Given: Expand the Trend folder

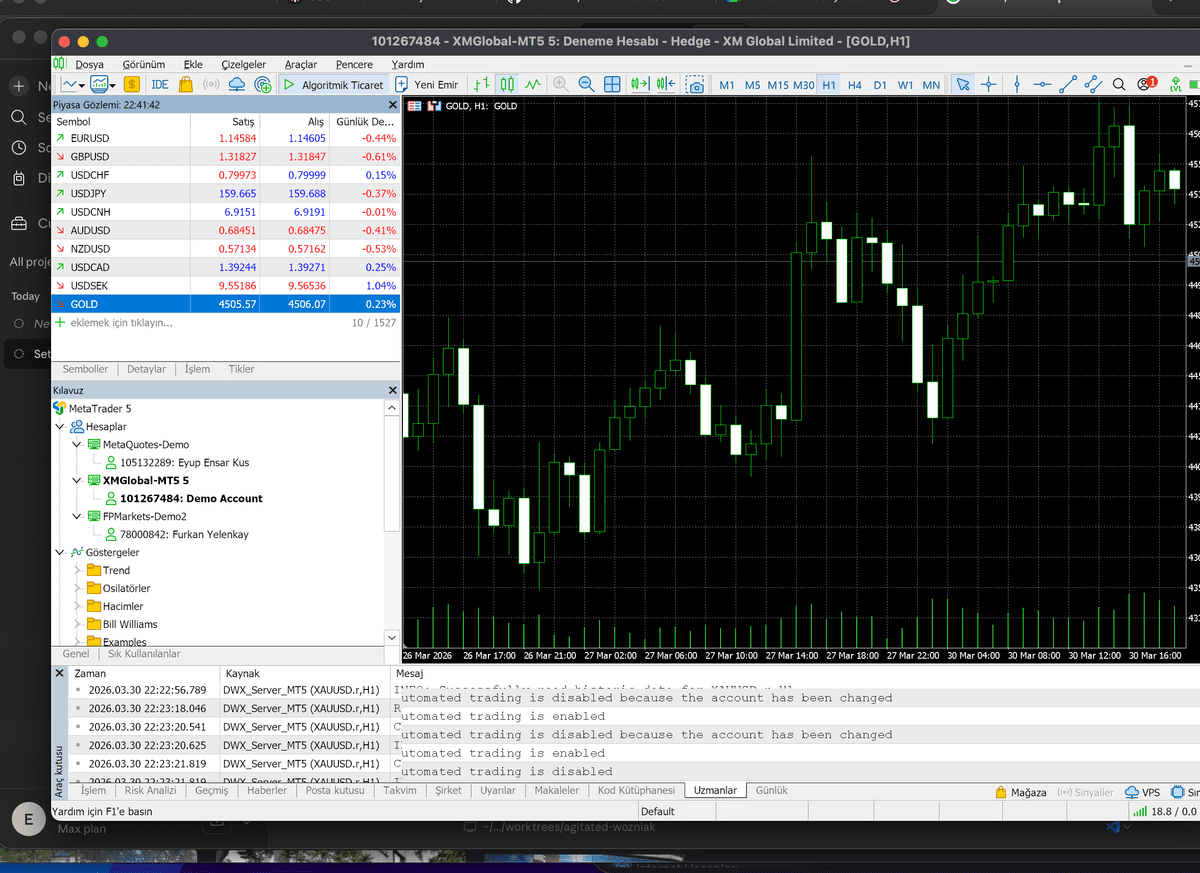Looking at the screenshot, I should [77, 571].
